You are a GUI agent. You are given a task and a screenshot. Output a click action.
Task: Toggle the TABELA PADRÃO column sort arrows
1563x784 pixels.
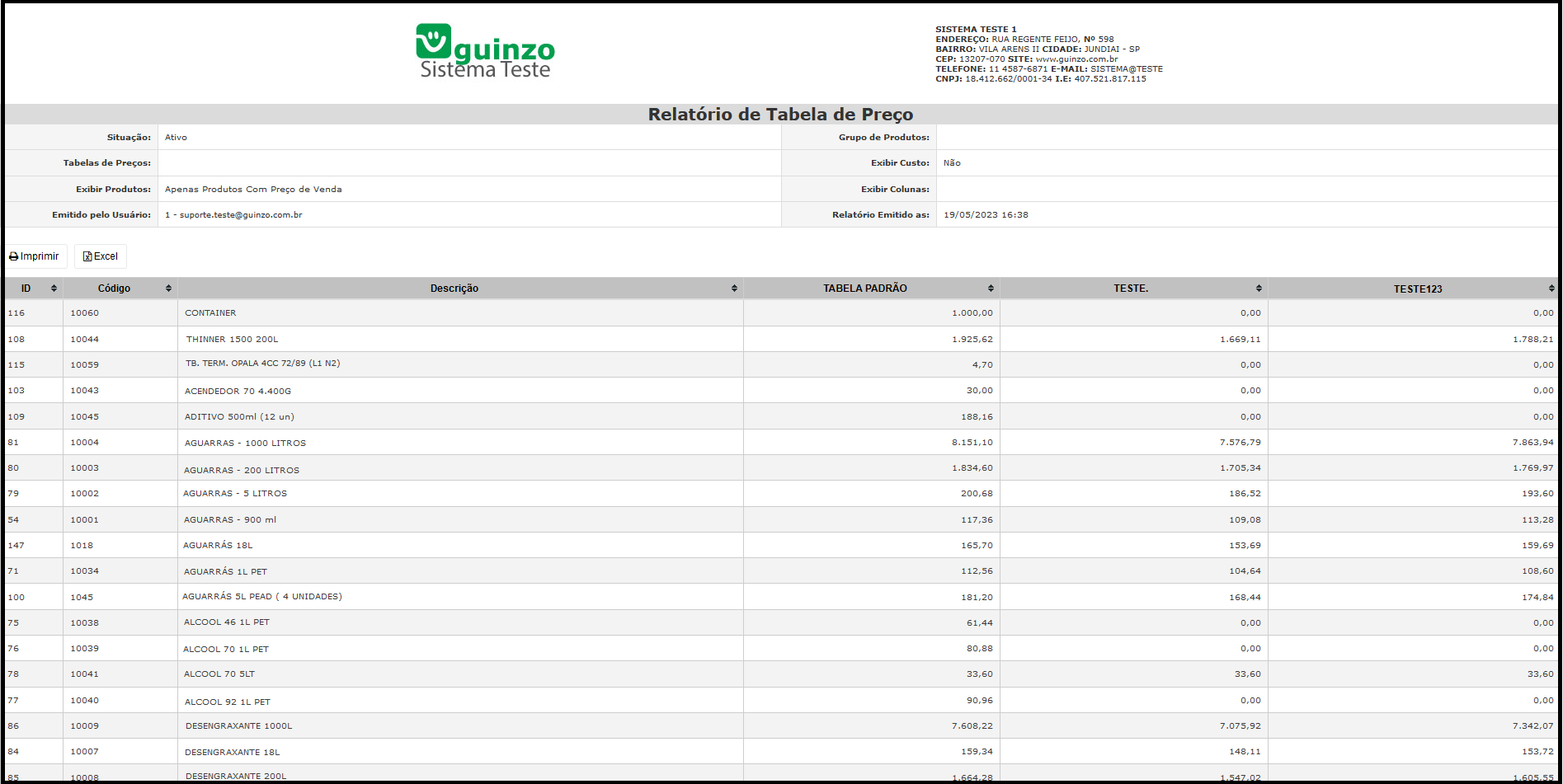pyautogui.click(x=991, y=289)
